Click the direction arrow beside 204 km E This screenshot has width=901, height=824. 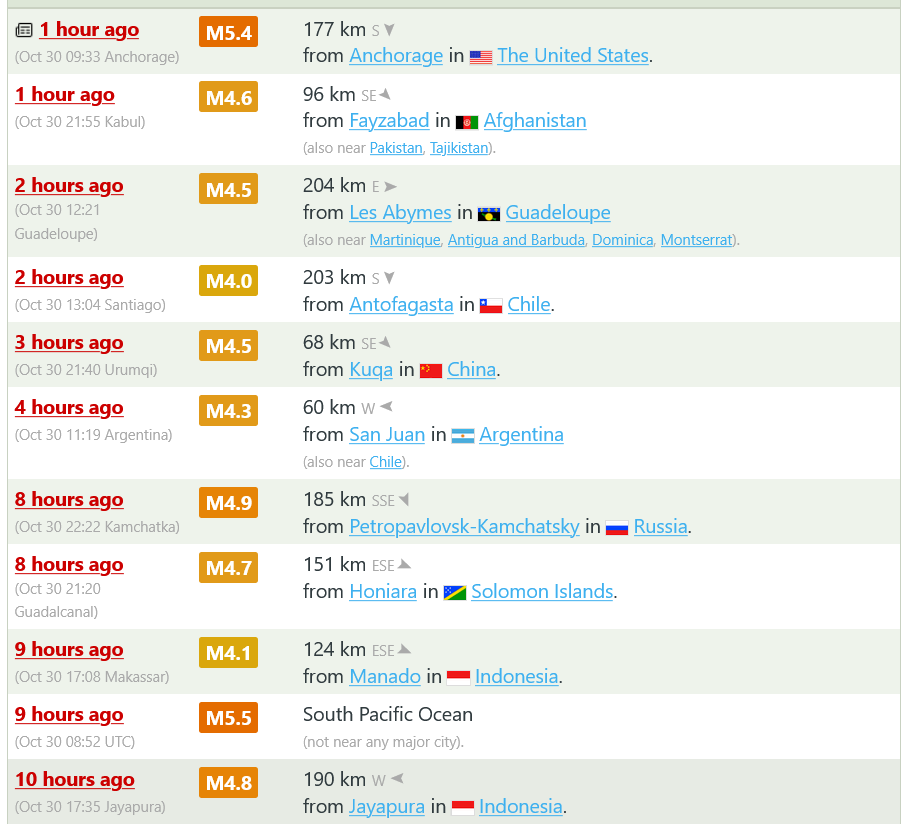coord(391,187)
